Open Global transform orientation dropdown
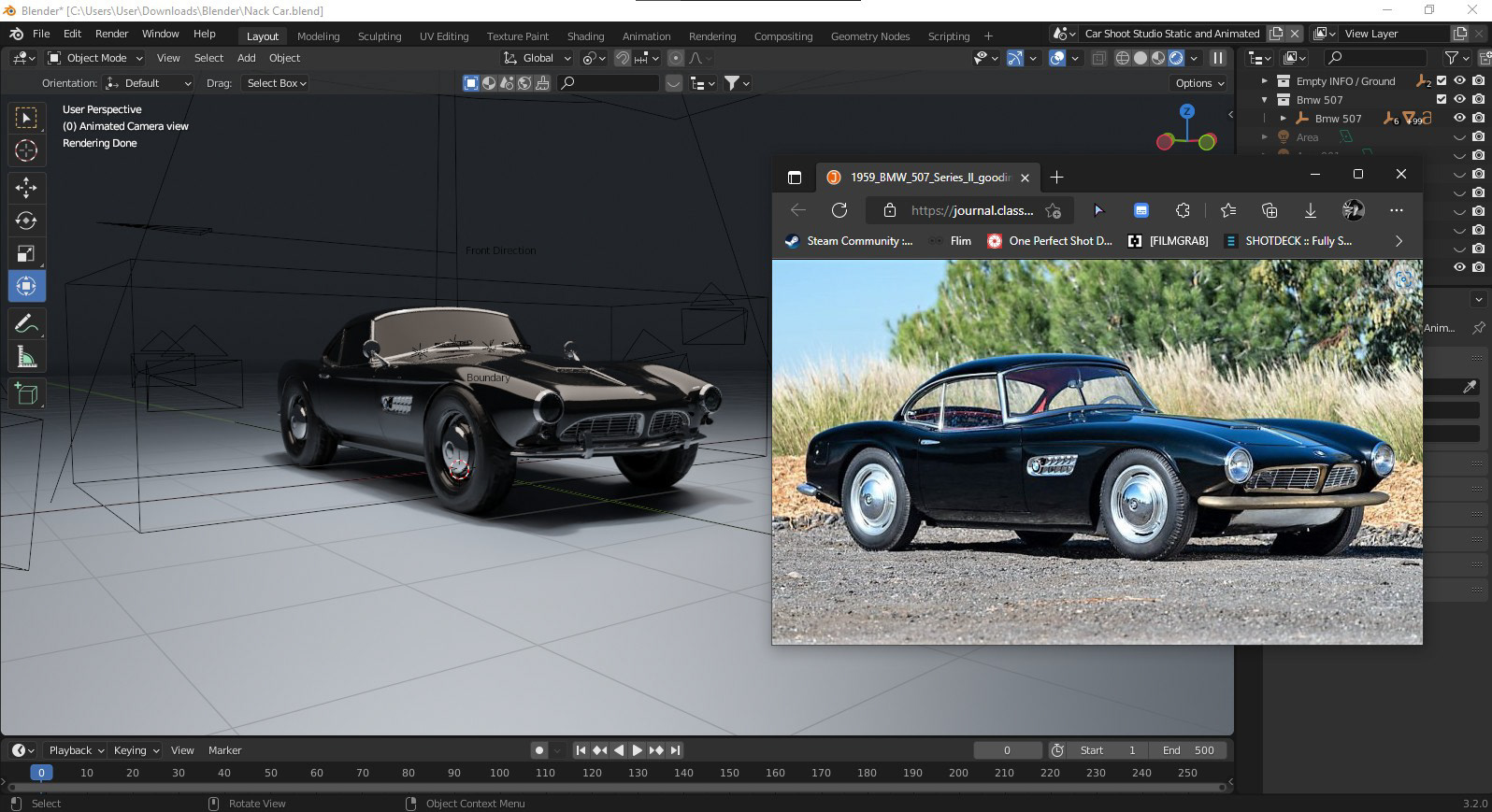The image size is (1492, 812). pos(537,58)
